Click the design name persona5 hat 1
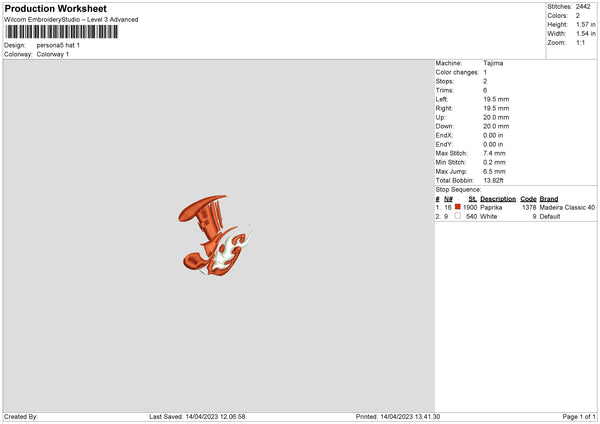The width and height of the screenshot is (600, 424). (x=58, y=45)
